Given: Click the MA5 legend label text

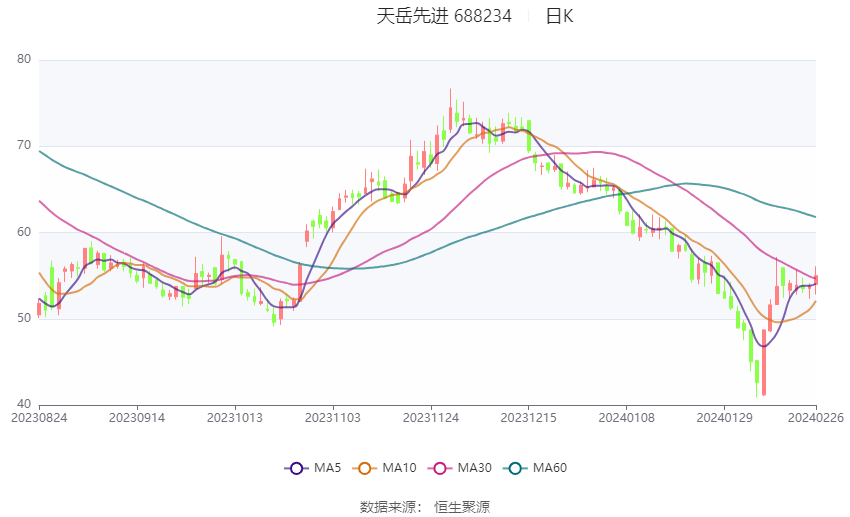Looking at the screenshot, I should (x=327, y=468).
